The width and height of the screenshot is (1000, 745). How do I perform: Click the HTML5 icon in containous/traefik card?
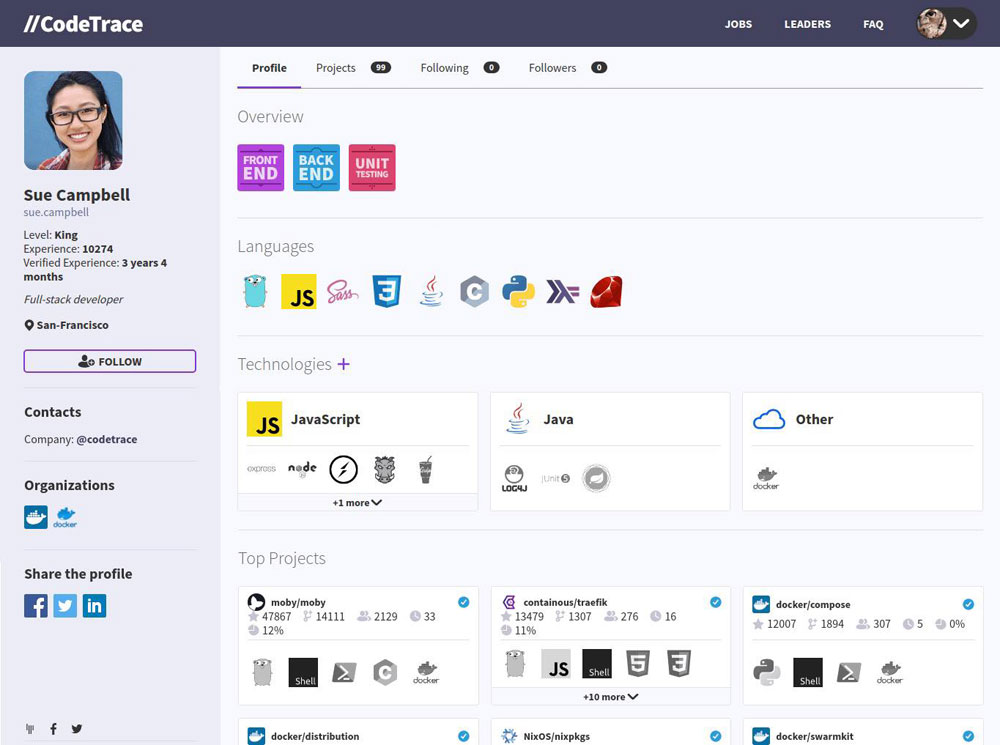[638, 664]
